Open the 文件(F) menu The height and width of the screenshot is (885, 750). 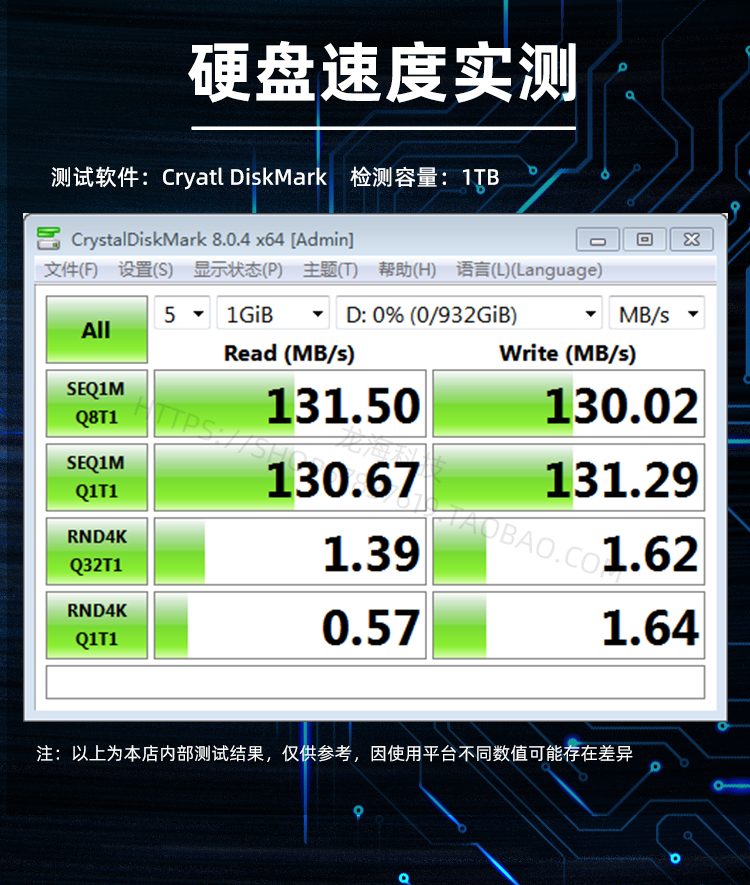71,270
